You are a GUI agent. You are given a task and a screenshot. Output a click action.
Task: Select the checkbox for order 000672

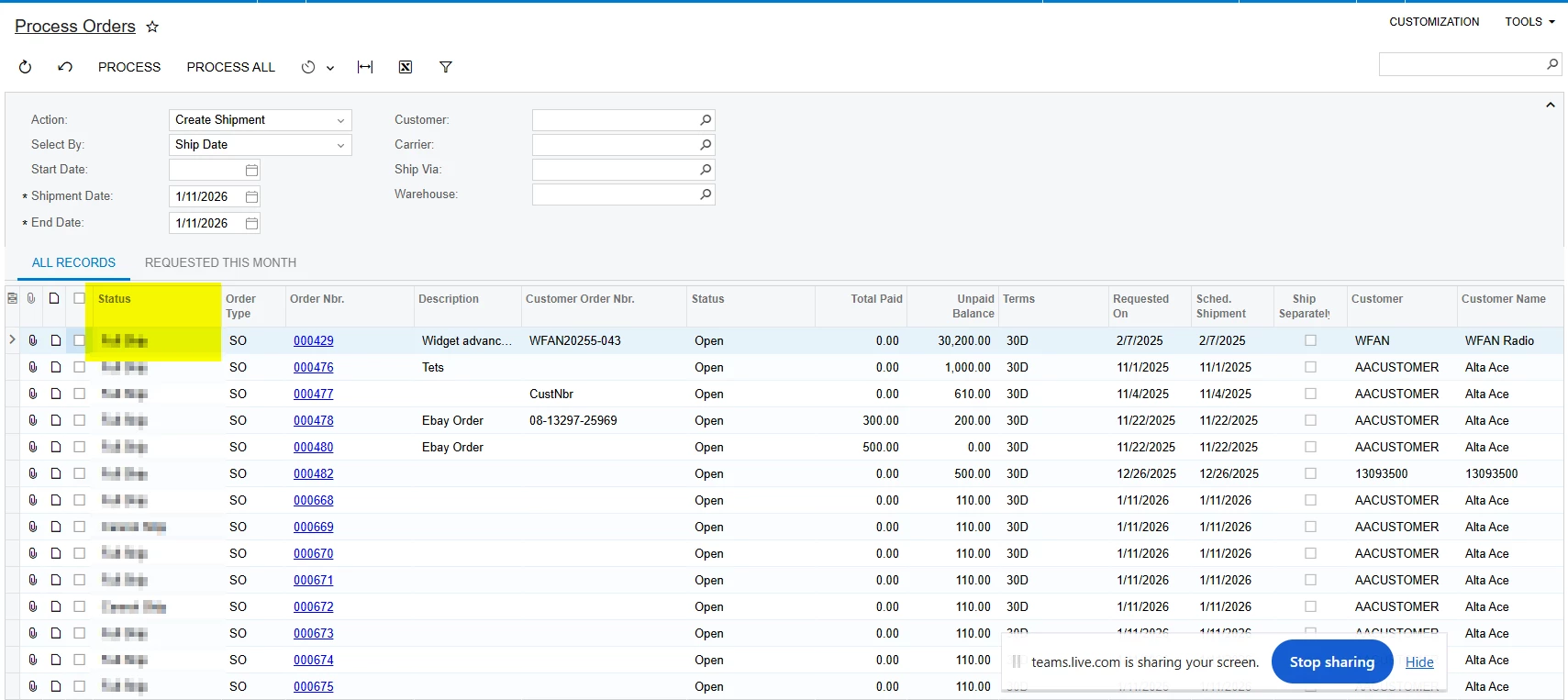coord(80,606)
